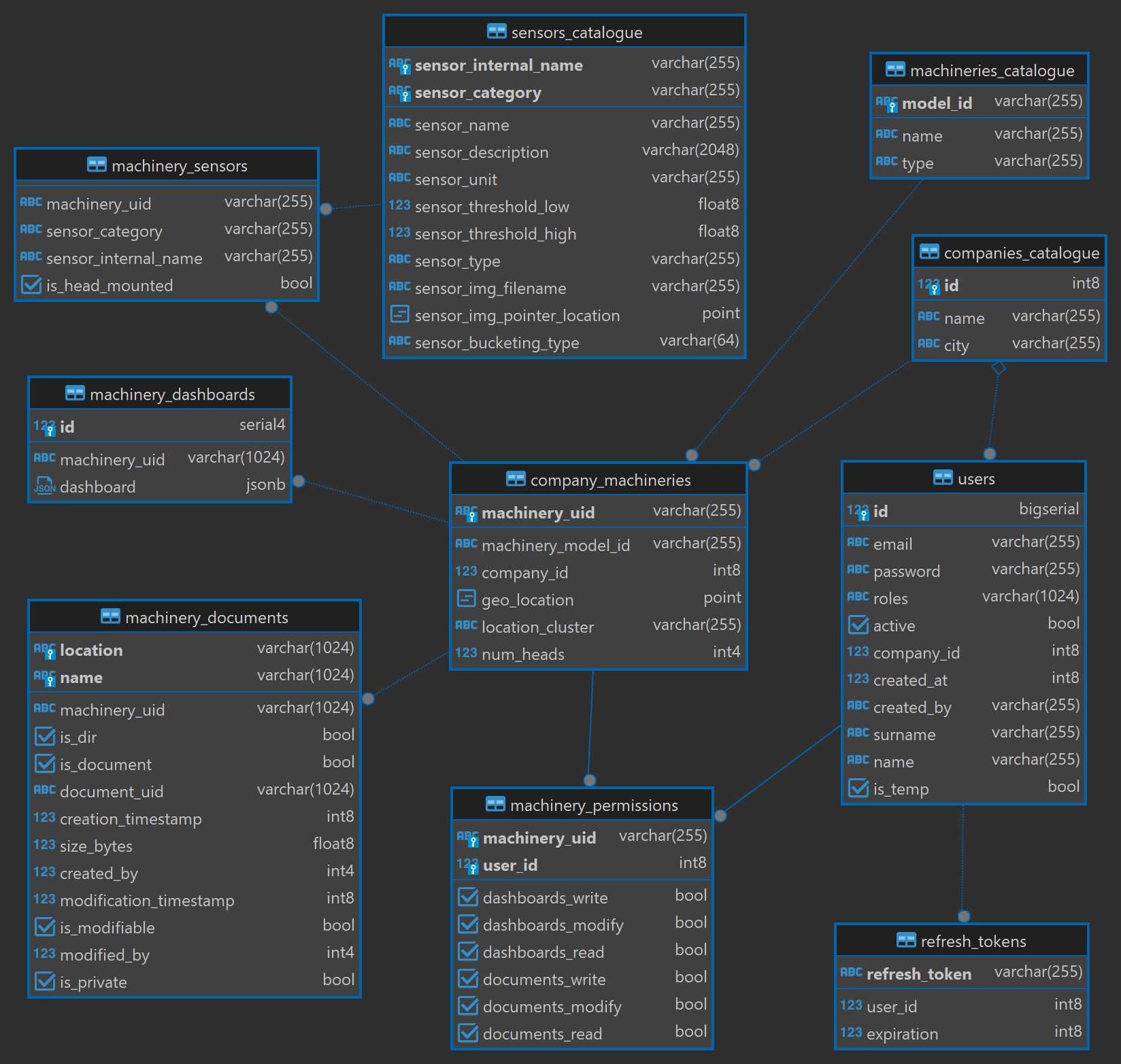The image size is (1121, 1064).
Task: Select user_id column in refresh_tokens
Action: [x=961, y=1005]
